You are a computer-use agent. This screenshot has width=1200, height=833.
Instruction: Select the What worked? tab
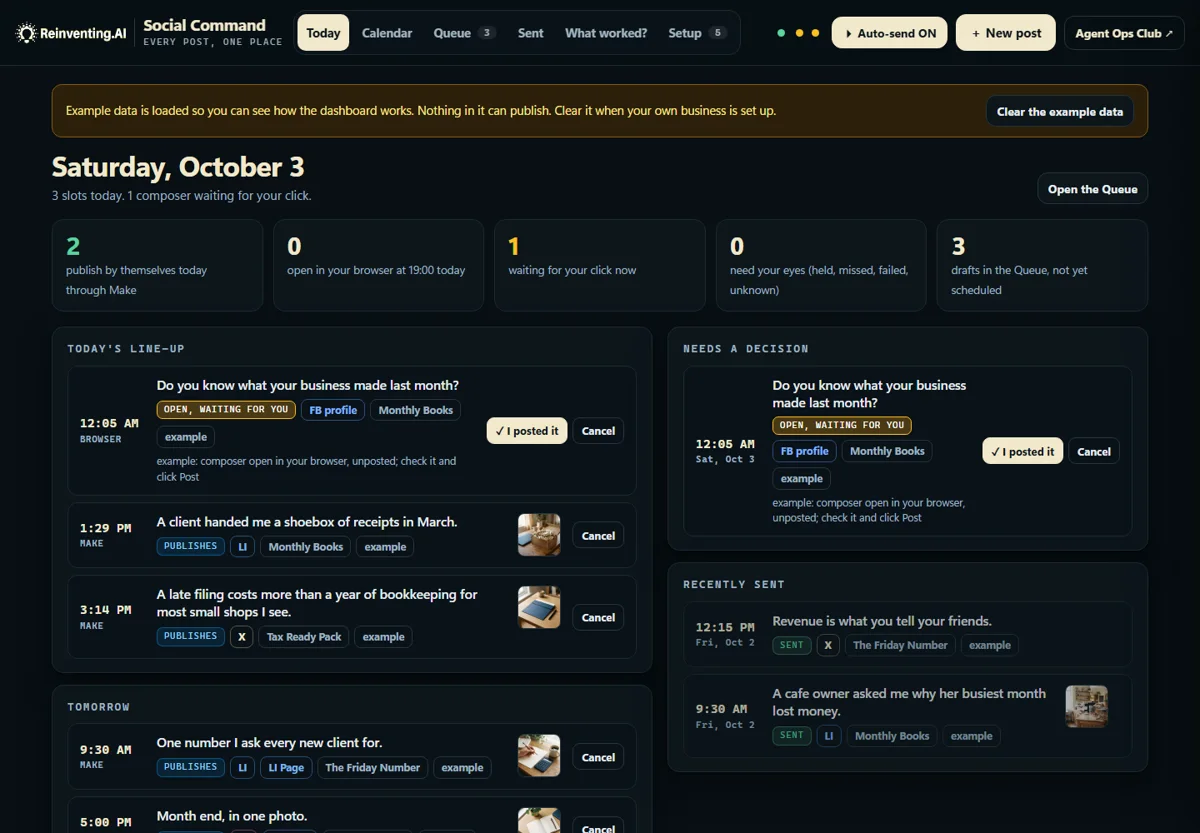(606, 33)
